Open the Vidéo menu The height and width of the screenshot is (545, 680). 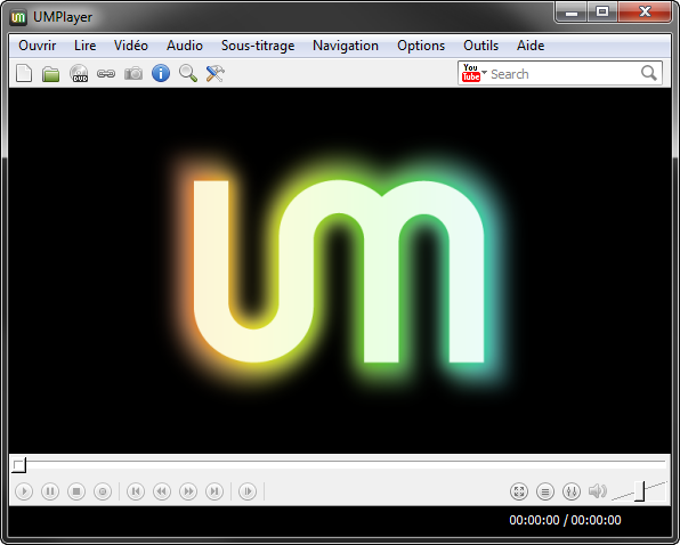click(131, 46)
